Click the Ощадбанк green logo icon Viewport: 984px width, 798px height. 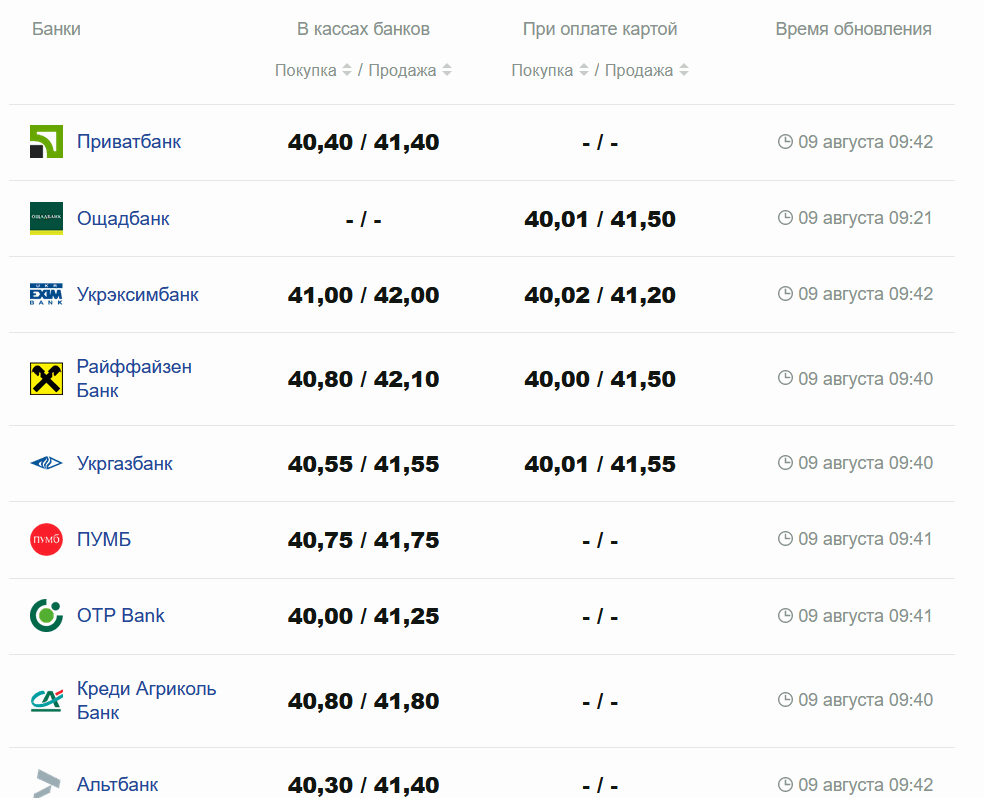point(46,218)
